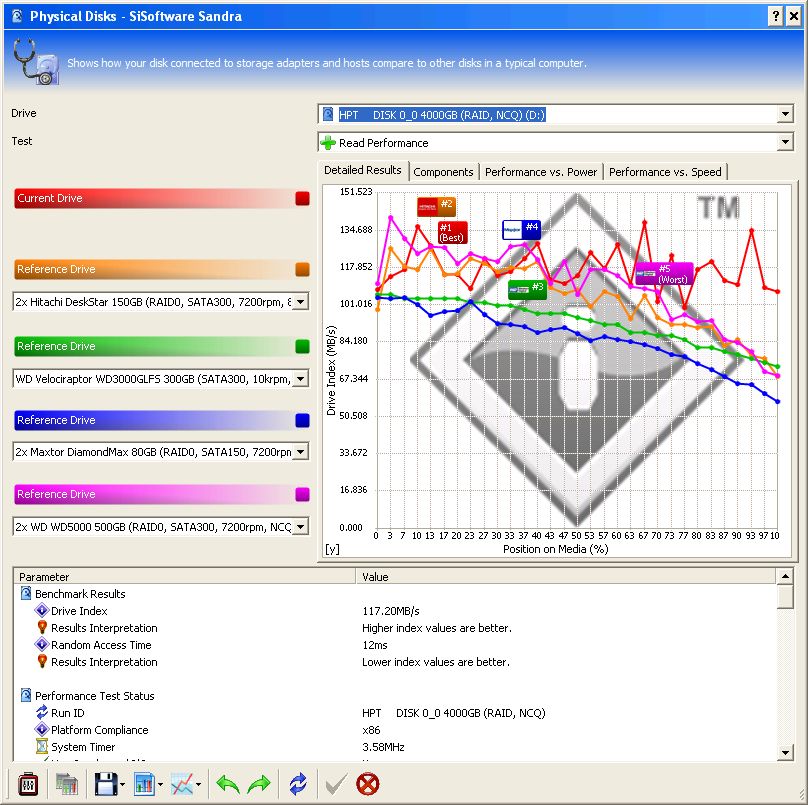
Task: Click the floppy disk save icon
Action: (106, 784)
